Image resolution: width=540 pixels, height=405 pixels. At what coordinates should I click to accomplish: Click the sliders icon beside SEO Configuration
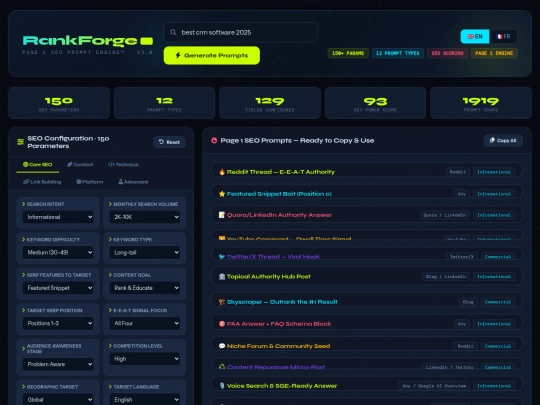point(20,142)
